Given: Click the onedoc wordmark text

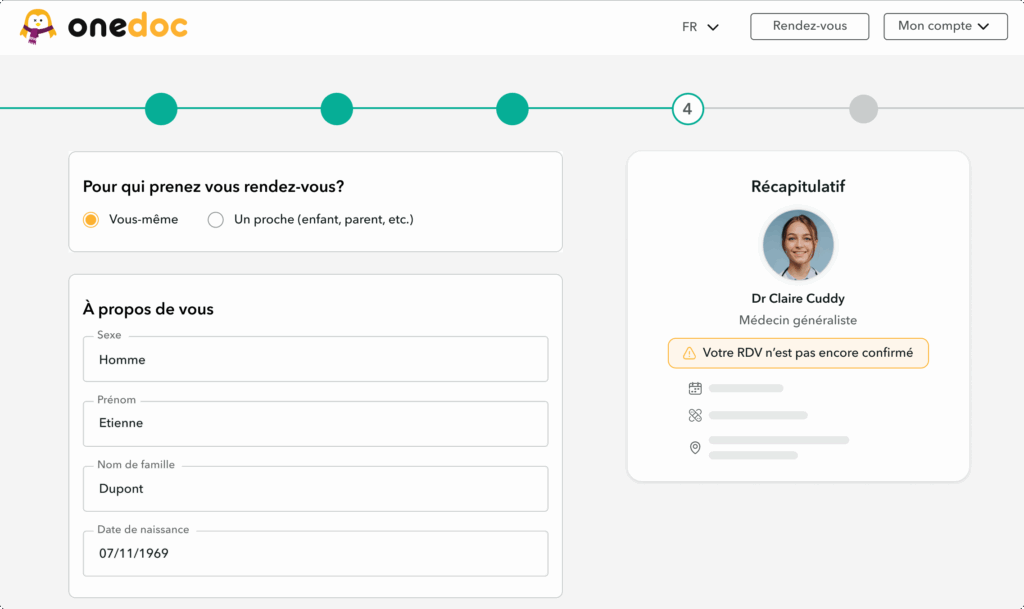Looking at the screenshot, I should [x=128, y=26].
